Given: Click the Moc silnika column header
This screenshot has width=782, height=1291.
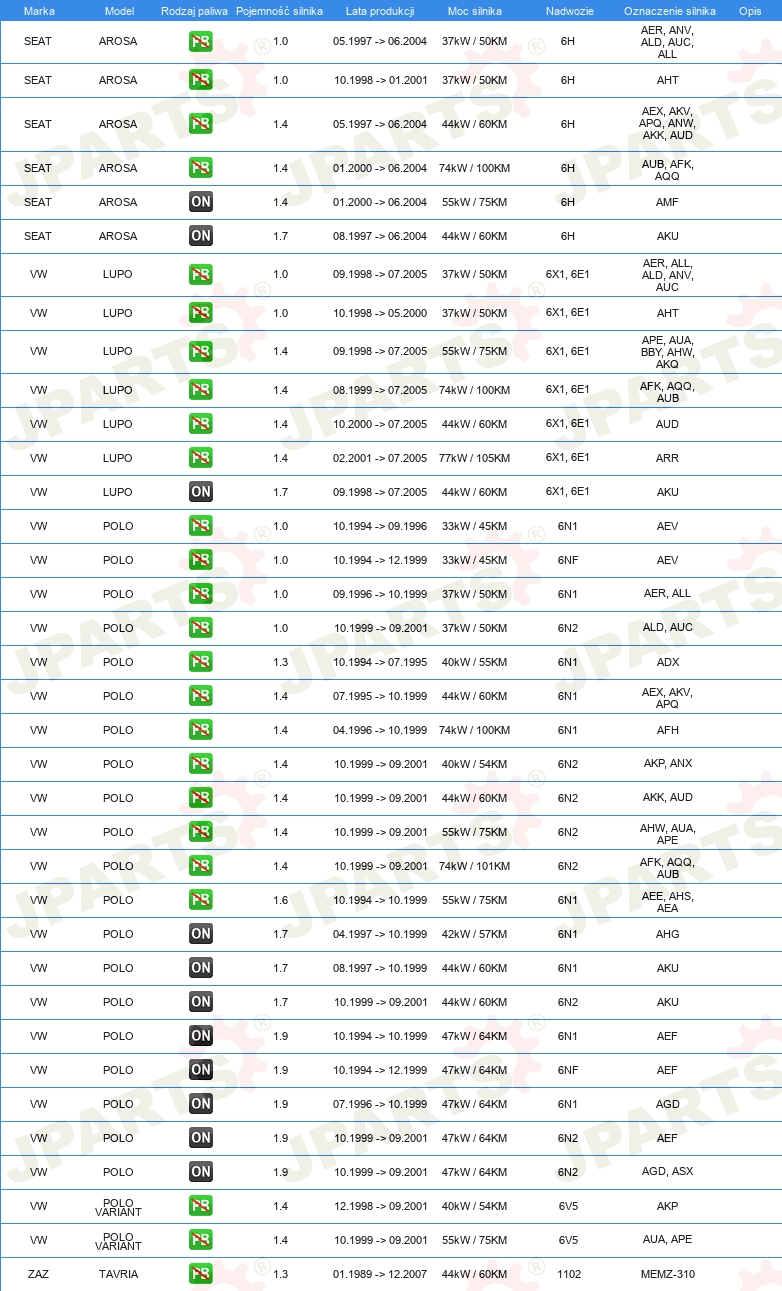Looking at the screenshot, I should pyautogui.click(x=474, y=10).
